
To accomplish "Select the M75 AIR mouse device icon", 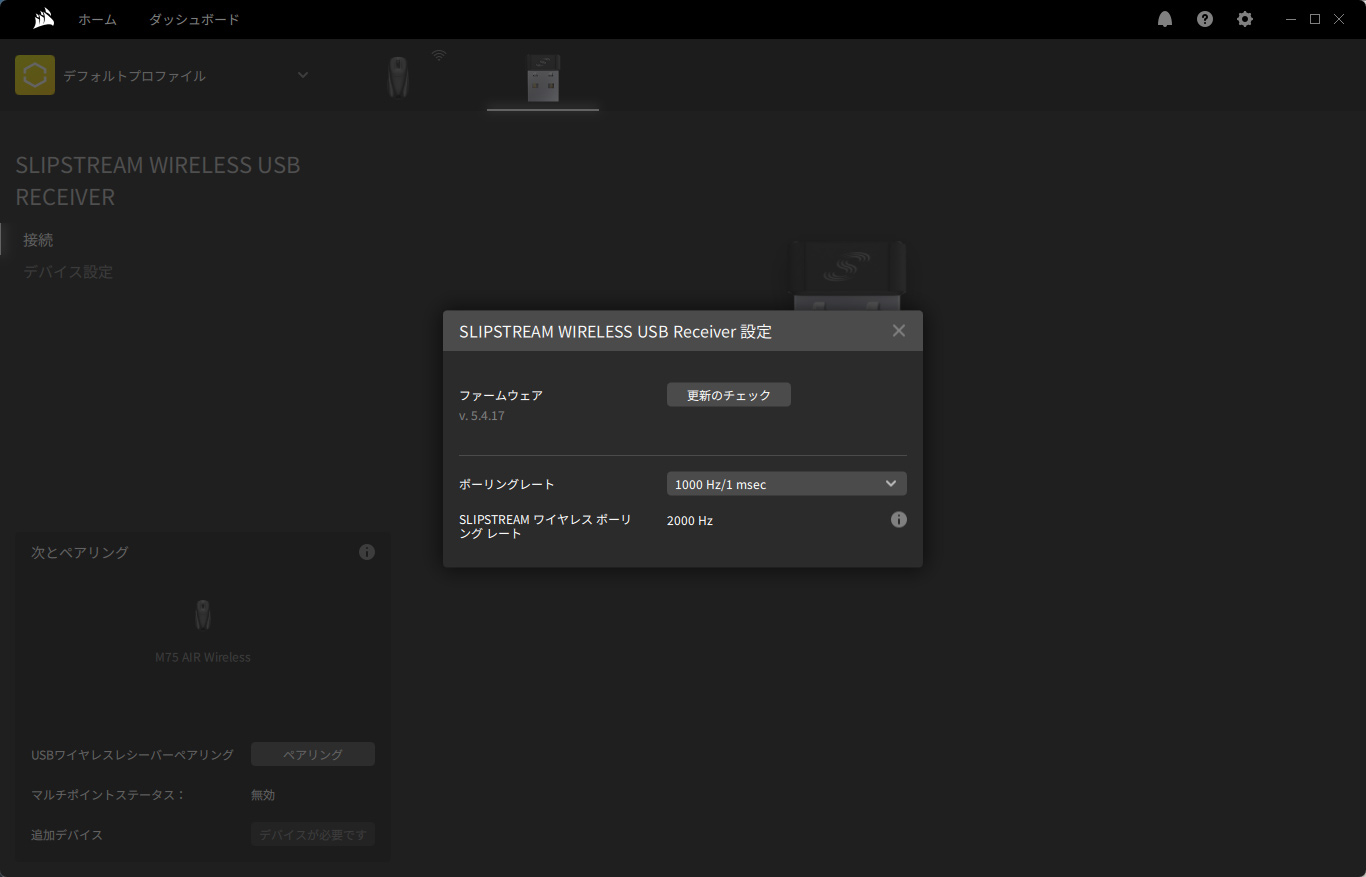I will (x=398, y=77).
